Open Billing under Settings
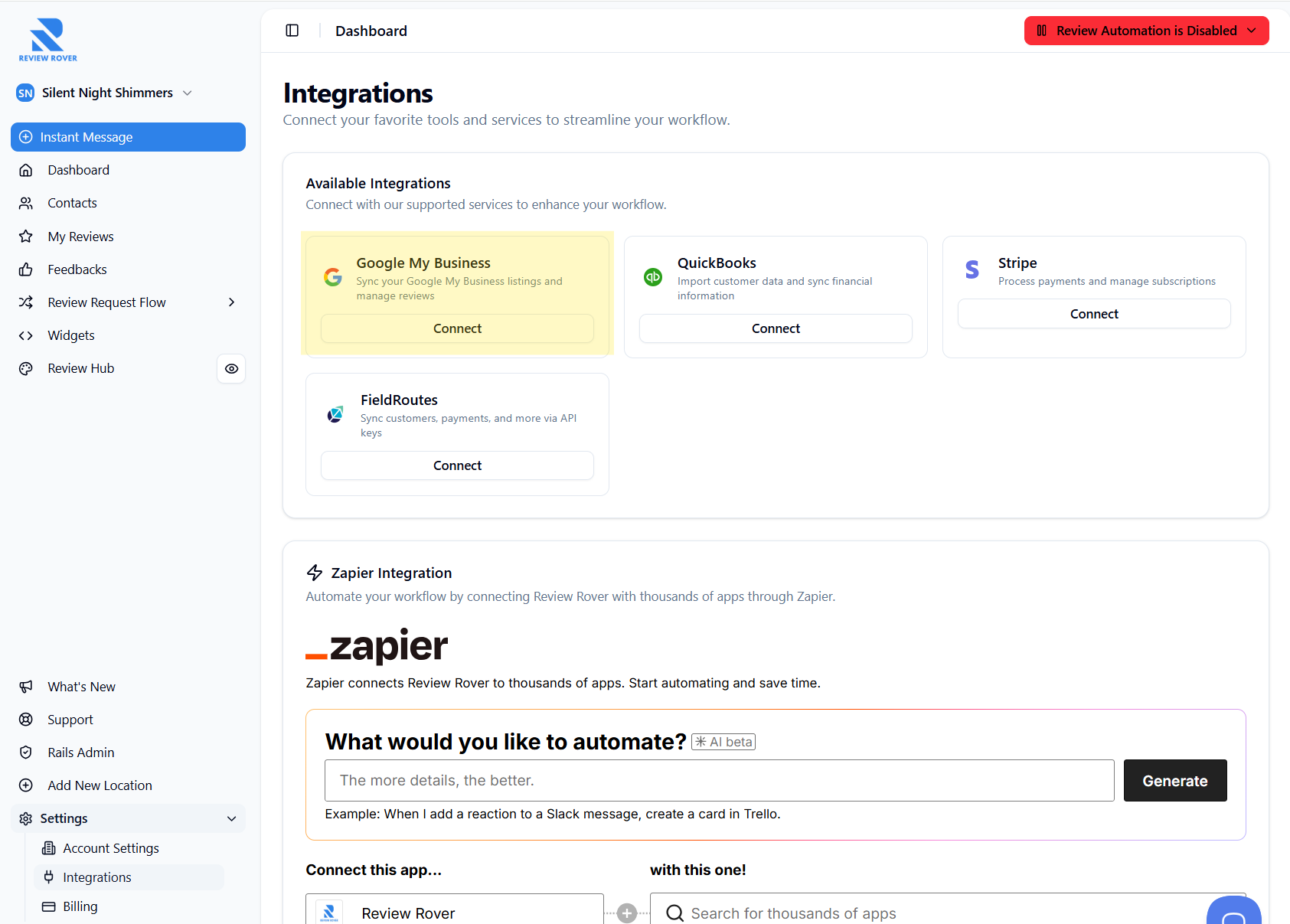1290x924 pixels. tap(80, 906)
